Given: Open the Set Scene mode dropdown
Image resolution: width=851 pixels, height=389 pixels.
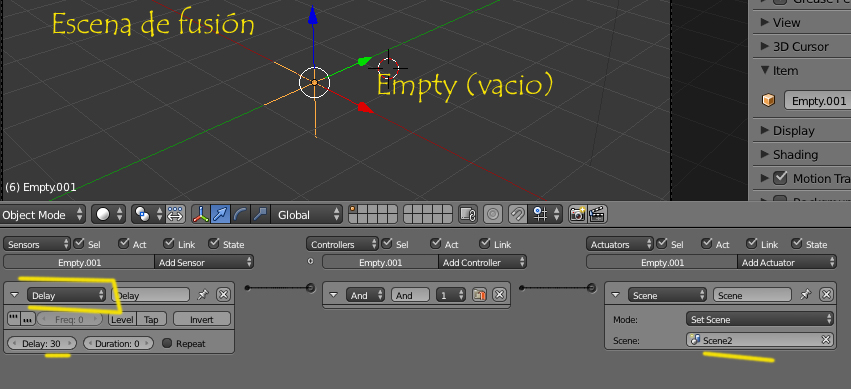Looking at the screenshot, I should (x=759, y=319).
